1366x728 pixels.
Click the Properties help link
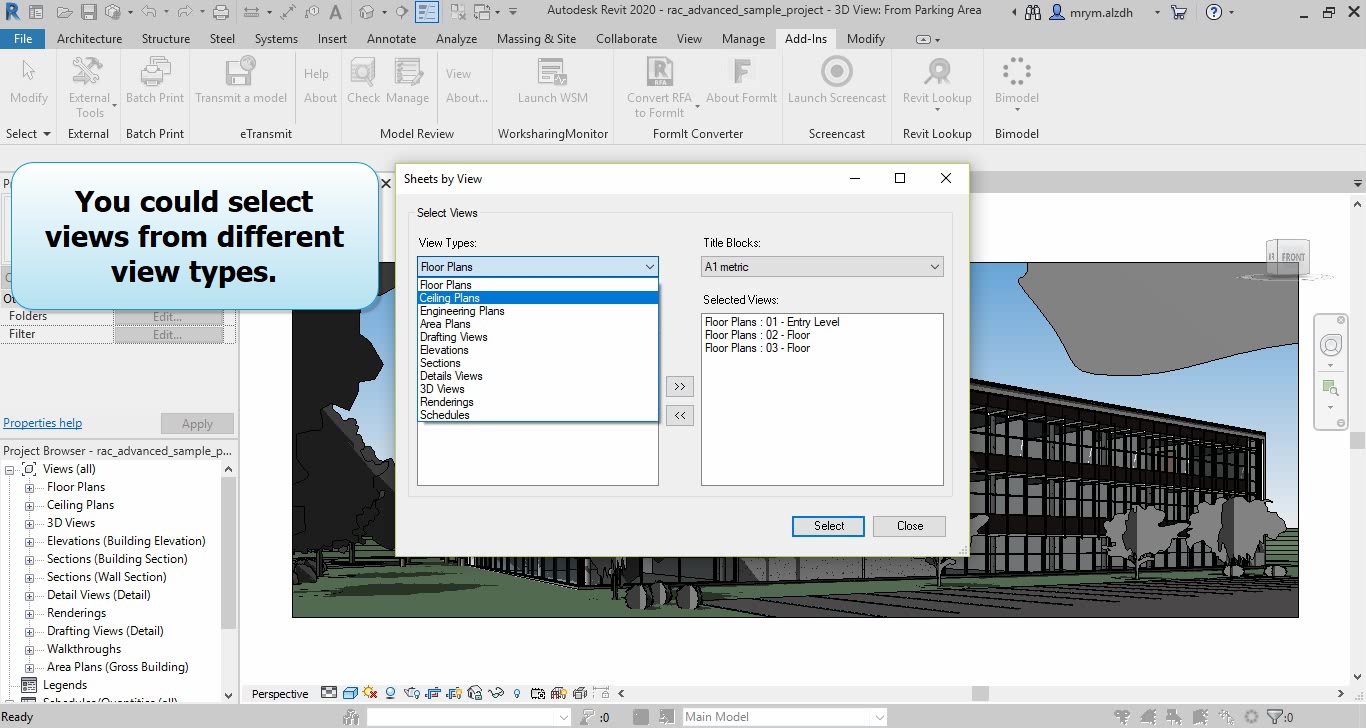[x=43, y=423]
